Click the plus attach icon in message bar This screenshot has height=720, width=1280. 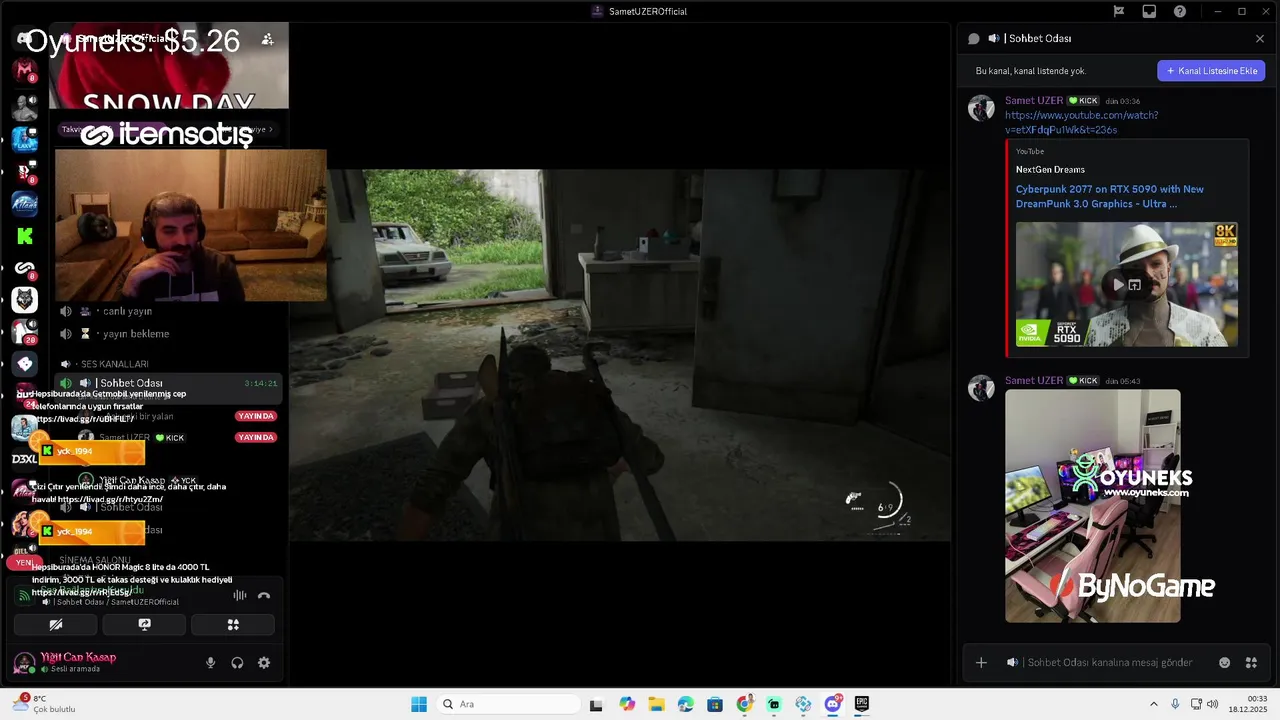point(981,663)
